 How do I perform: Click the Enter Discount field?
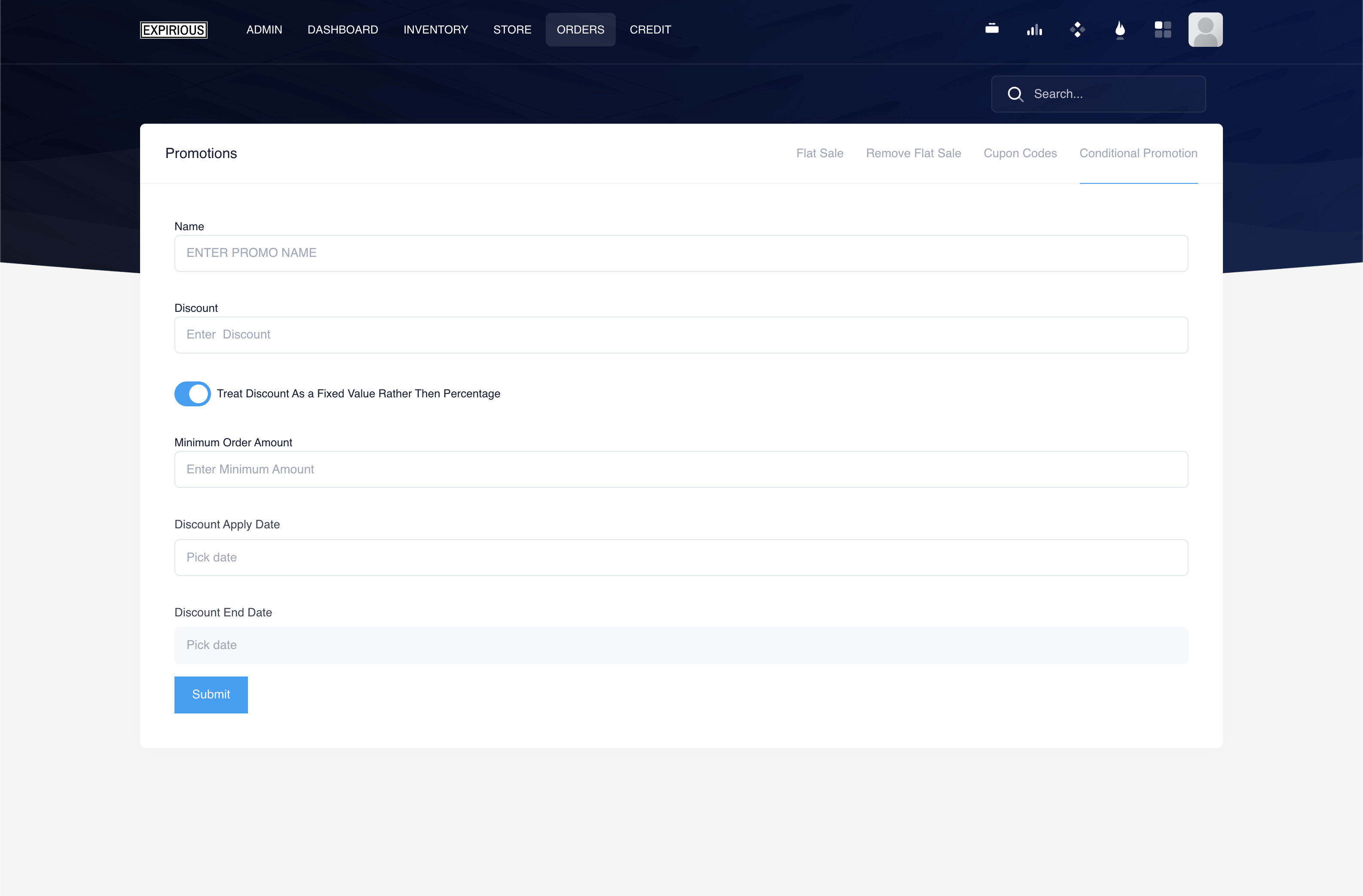pyautogui.click(x=681, y=335)
